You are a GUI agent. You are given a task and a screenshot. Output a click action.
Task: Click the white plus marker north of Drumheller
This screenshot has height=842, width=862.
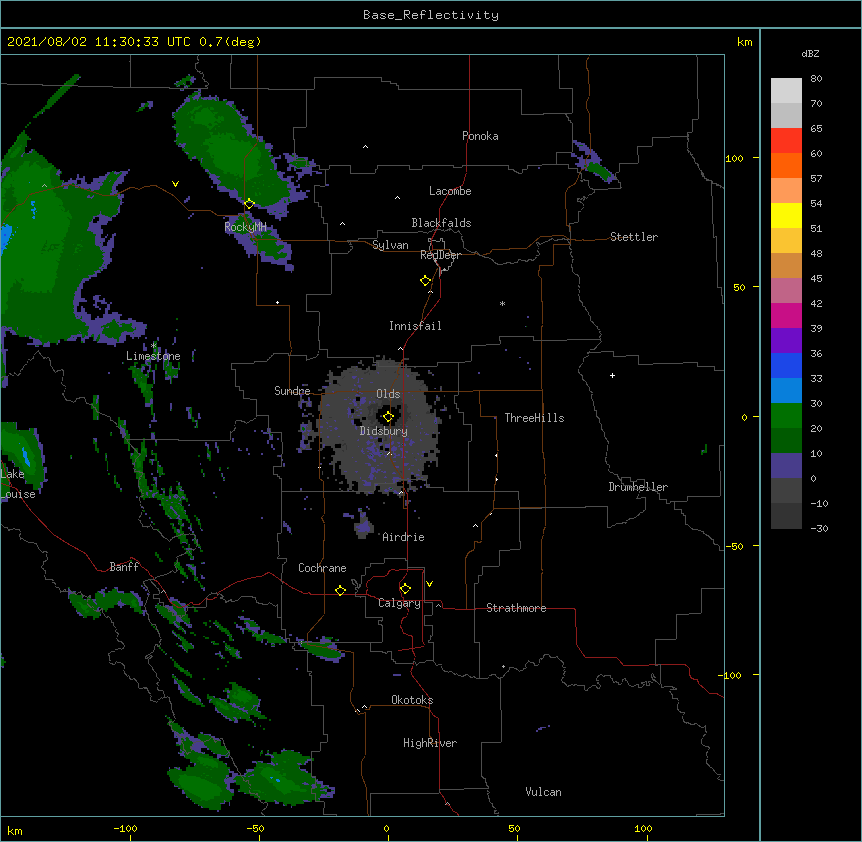coord(612,375)
